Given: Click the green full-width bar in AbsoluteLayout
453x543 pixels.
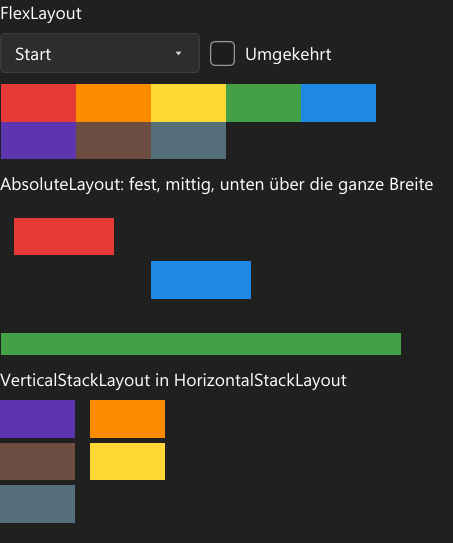Looking at the screenshot, I should pos(201,344).
